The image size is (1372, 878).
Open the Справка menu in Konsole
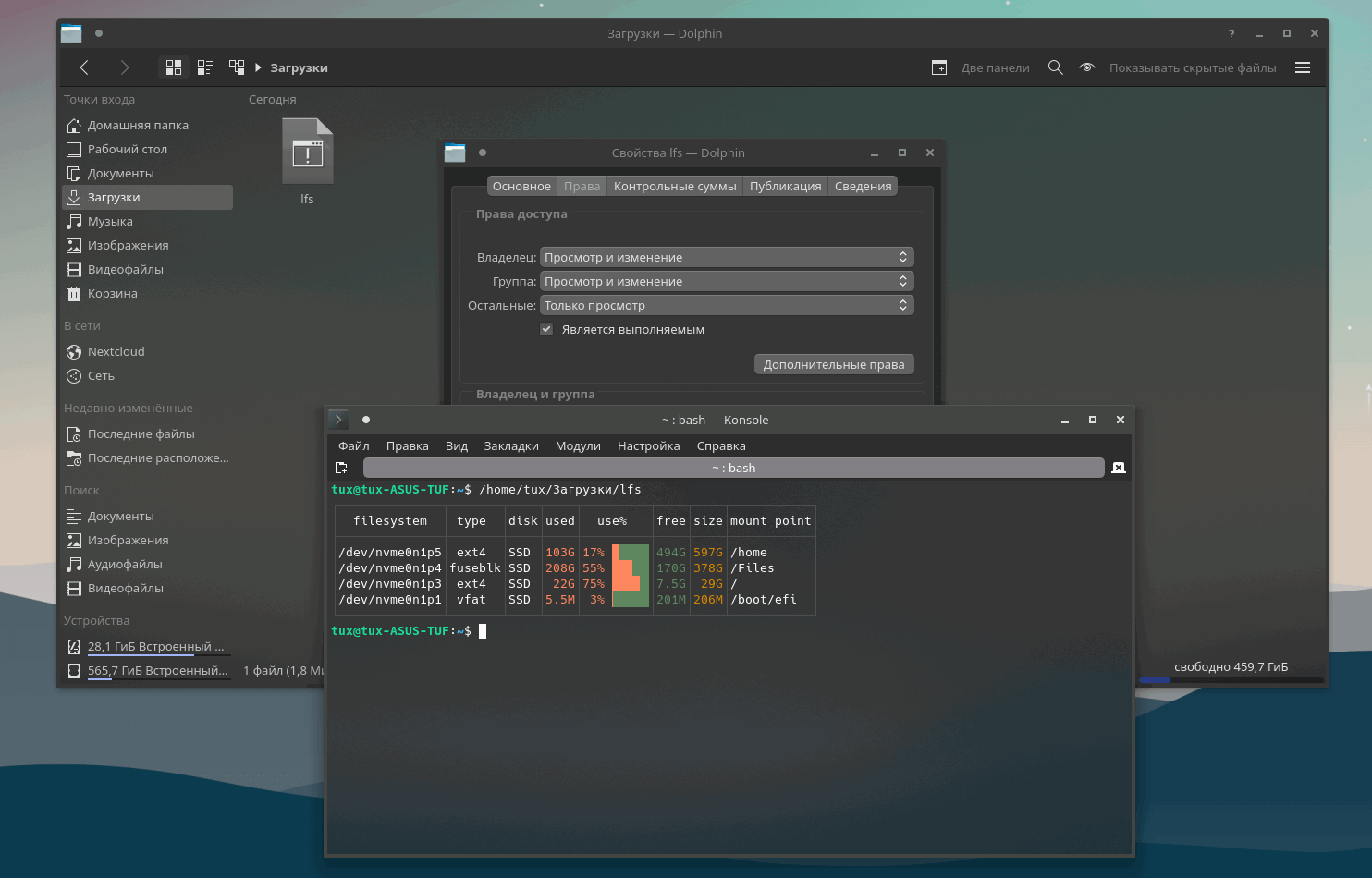point(721,445)
